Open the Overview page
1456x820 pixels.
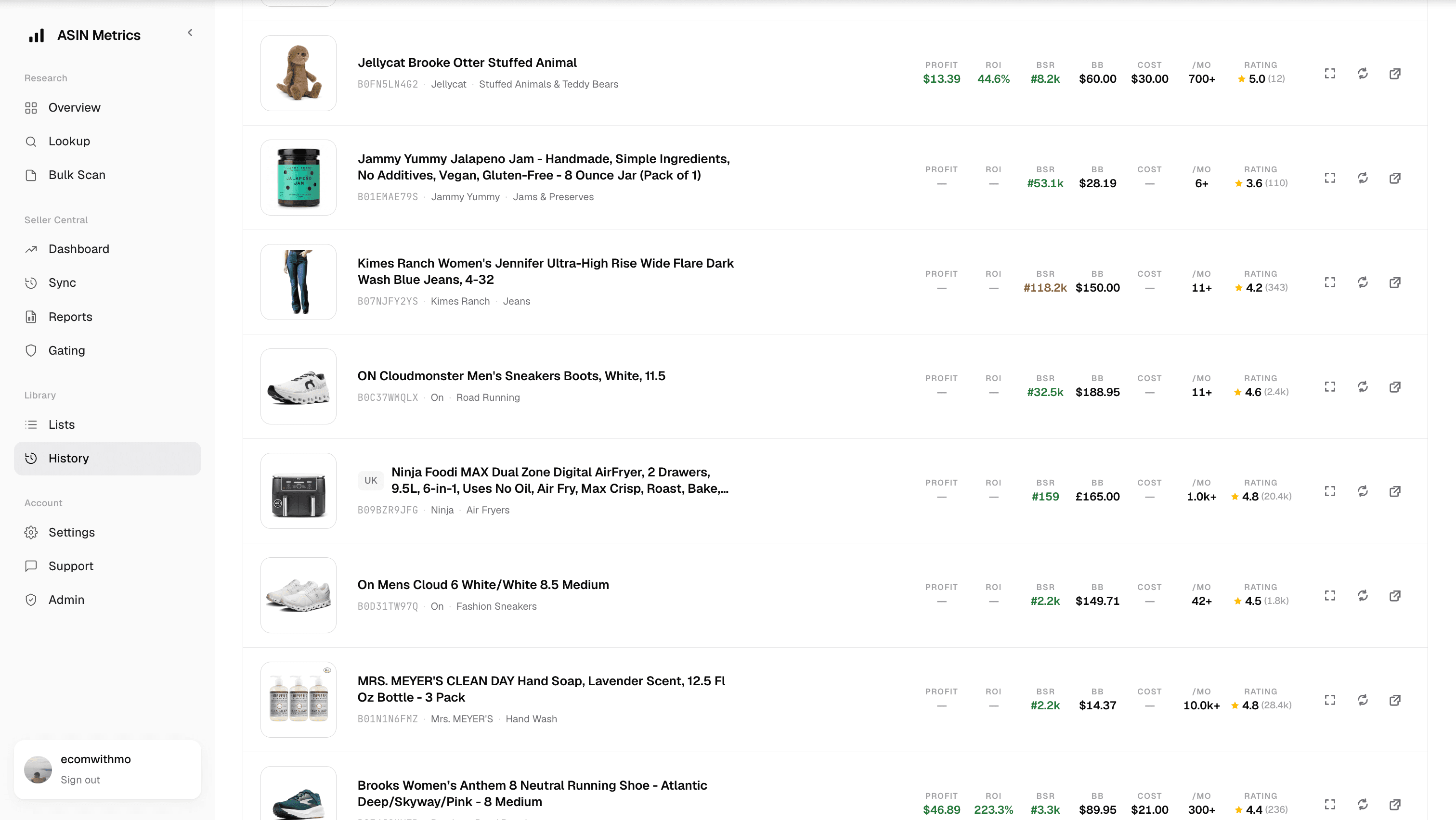107,107
